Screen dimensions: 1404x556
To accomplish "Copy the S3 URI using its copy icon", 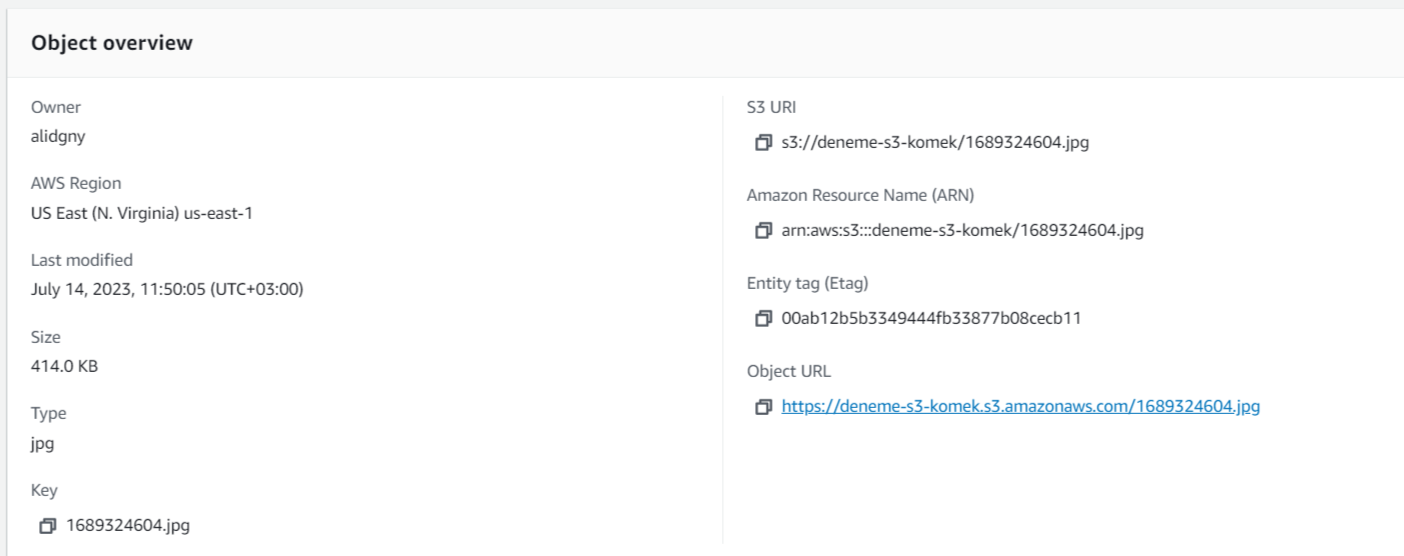I will pos(764,142).
